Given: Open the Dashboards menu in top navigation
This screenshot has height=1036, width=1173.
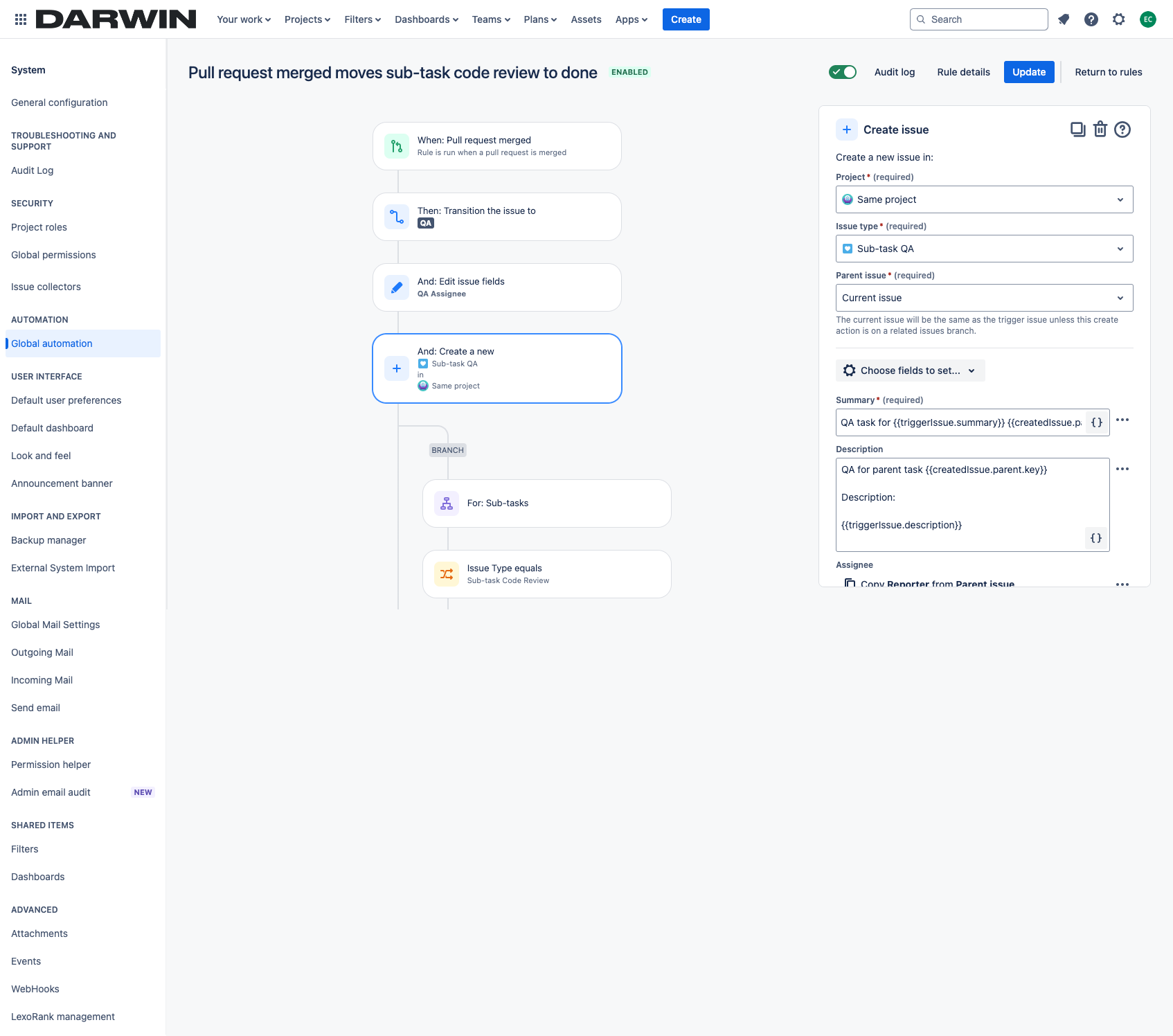Looking at the screenshot, I should tap(427, 19).
